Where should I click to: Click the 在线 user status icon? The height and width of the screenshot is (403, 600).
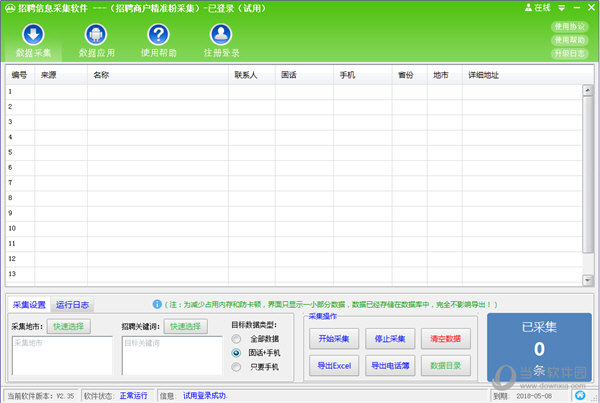point(527,7)
